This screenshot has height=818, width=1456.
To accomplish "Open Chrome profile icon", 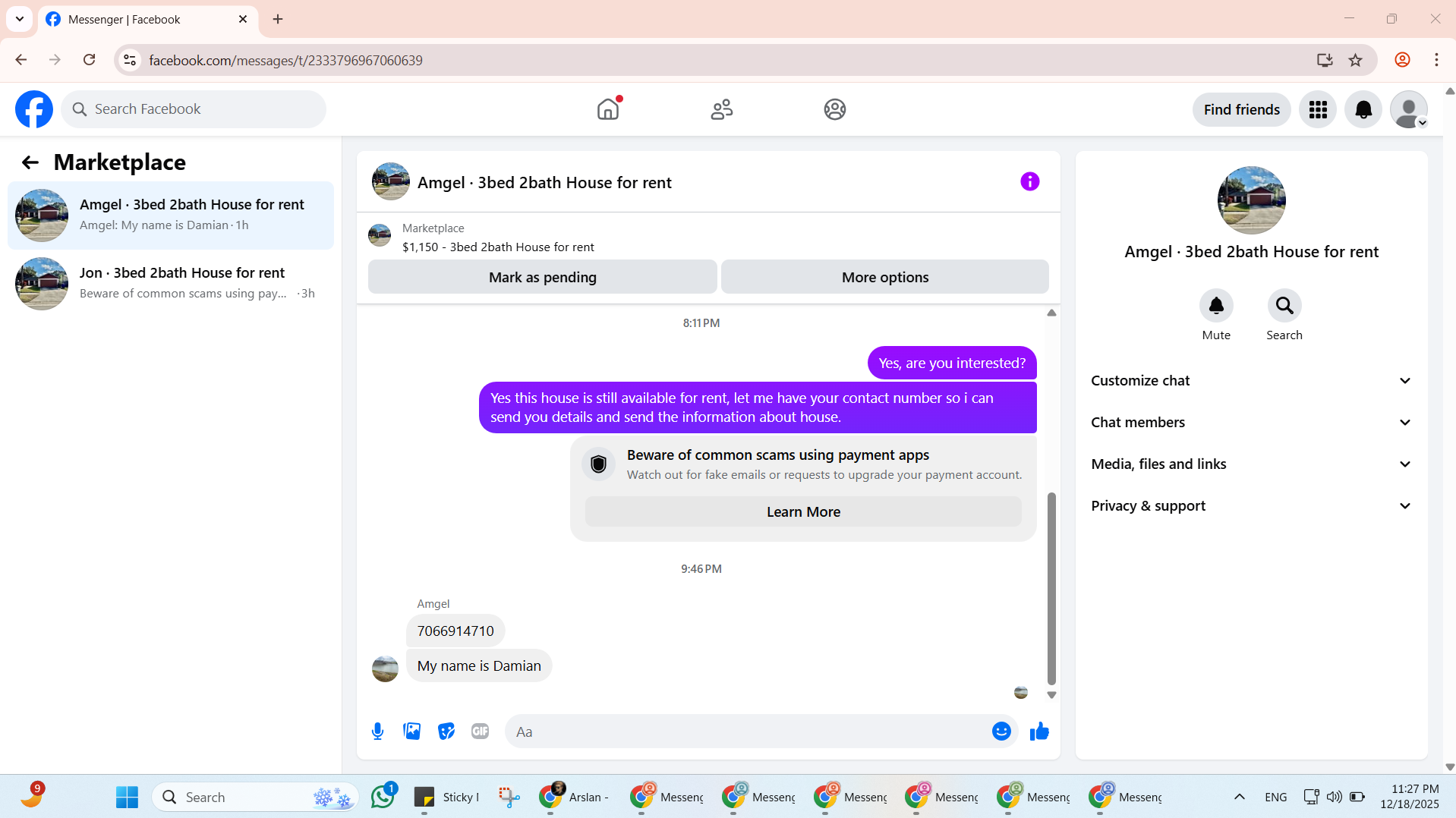I will tap(1402, 60).
